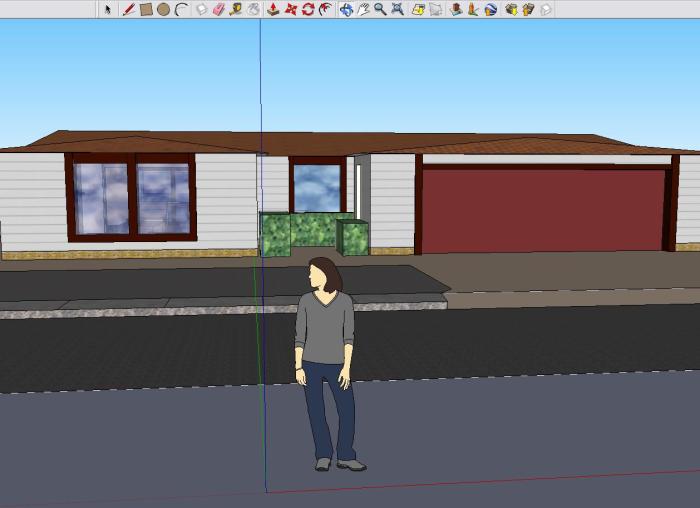
Task: Open Preview in Google Earth
Action: click(491, 9)
